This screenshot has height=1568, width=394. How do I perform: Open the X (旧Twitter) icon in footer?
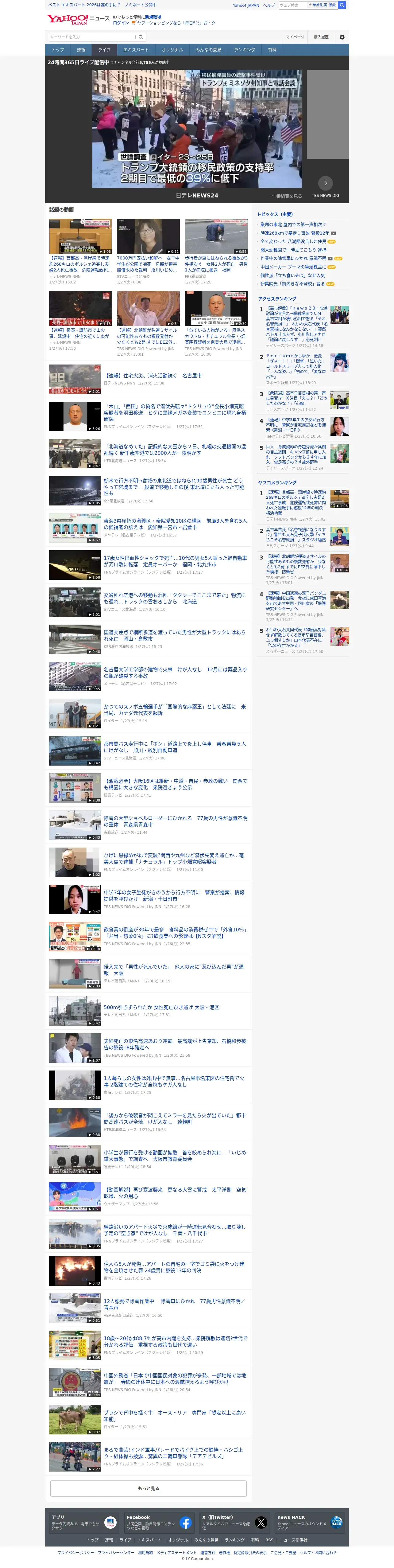(x=261, y=1522)
